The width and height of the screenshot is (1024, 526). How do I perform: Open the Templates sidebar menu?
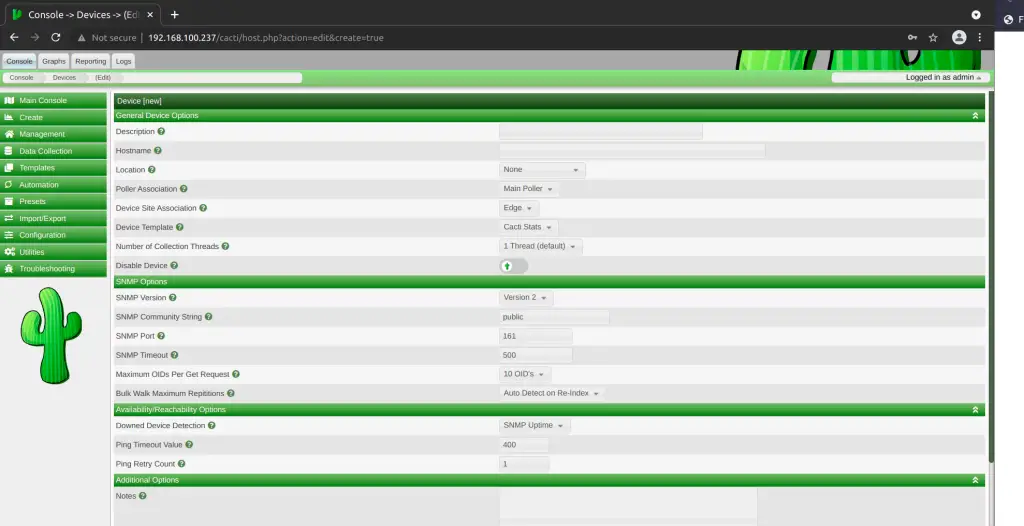tap(54, 168)
